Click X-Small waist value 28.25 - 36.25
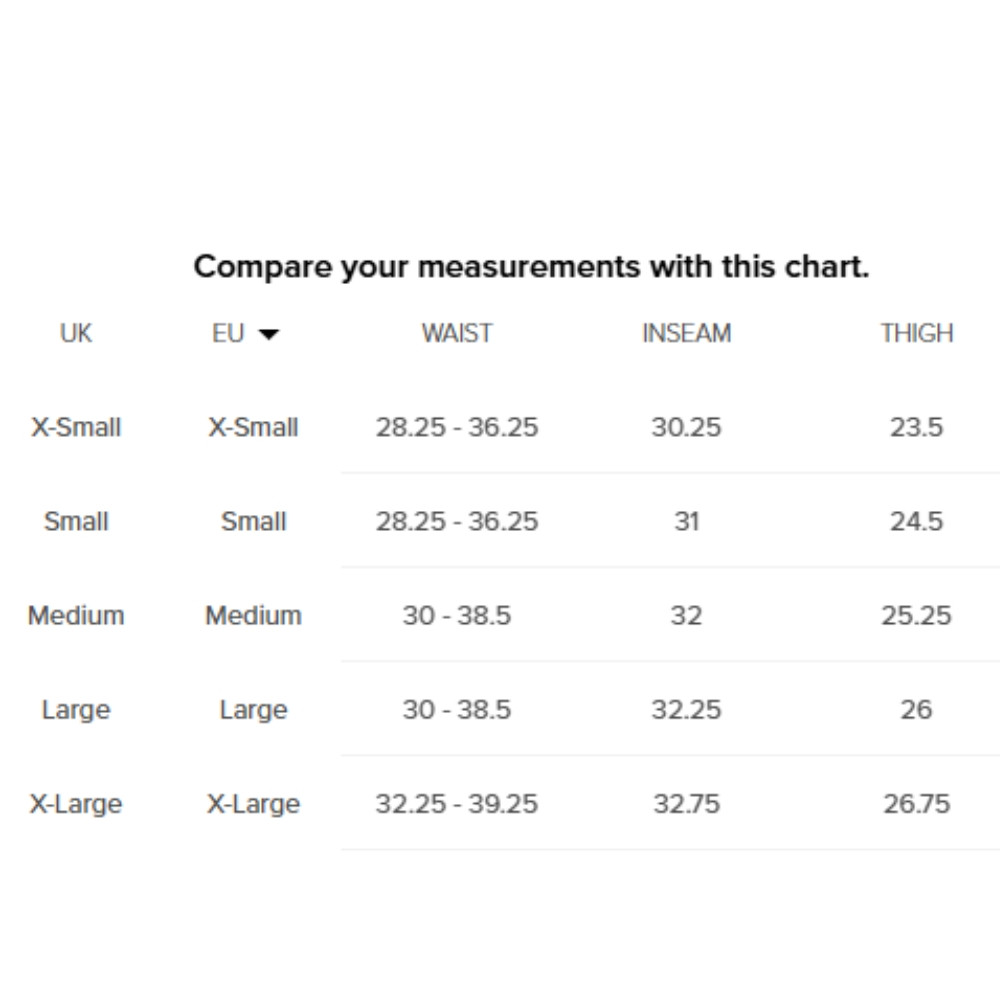This screenshot has height=1000, width=1000. click(457, 427)
